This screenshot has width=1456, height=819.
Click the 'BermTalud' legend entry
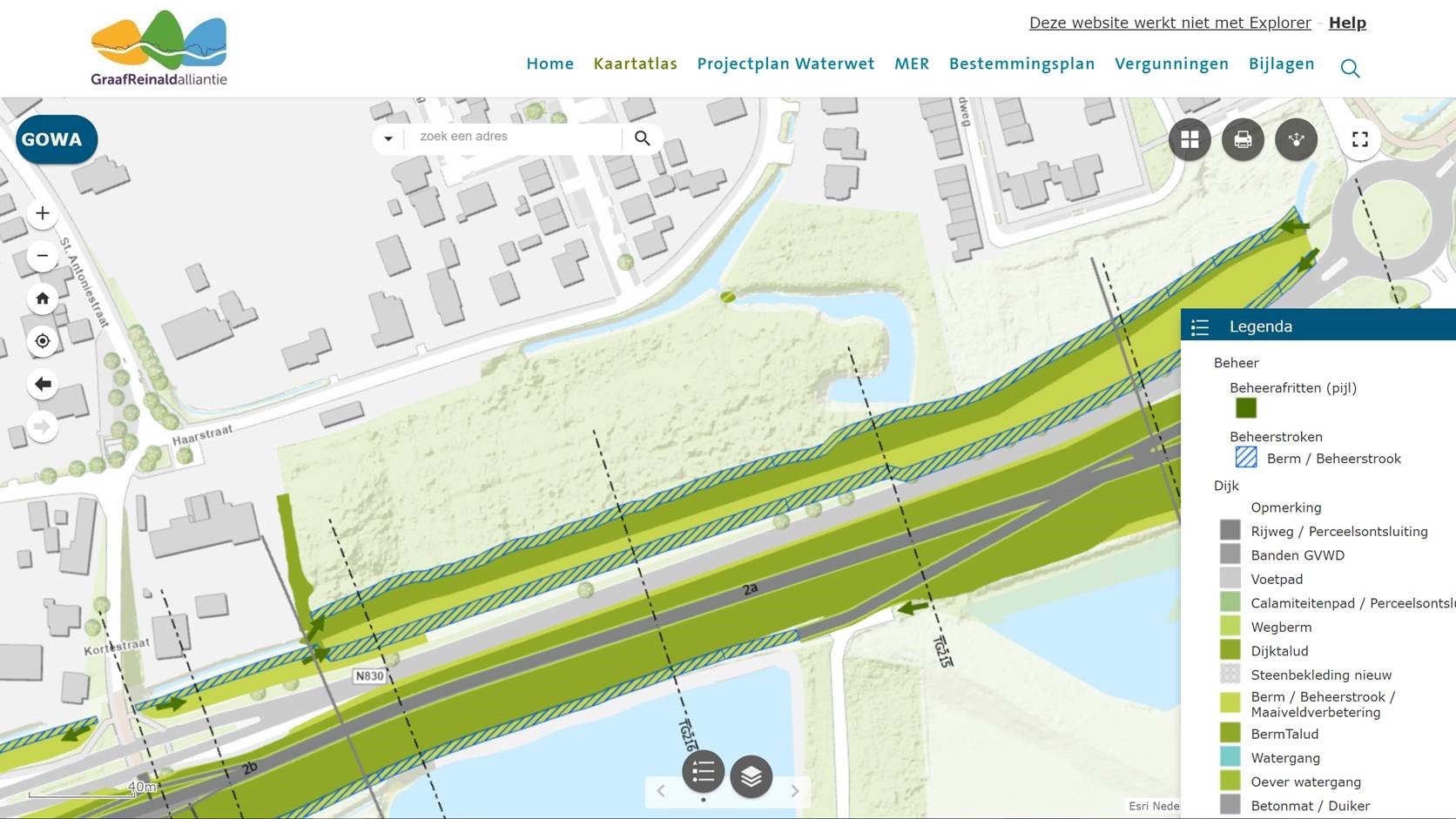[1284, 734]
